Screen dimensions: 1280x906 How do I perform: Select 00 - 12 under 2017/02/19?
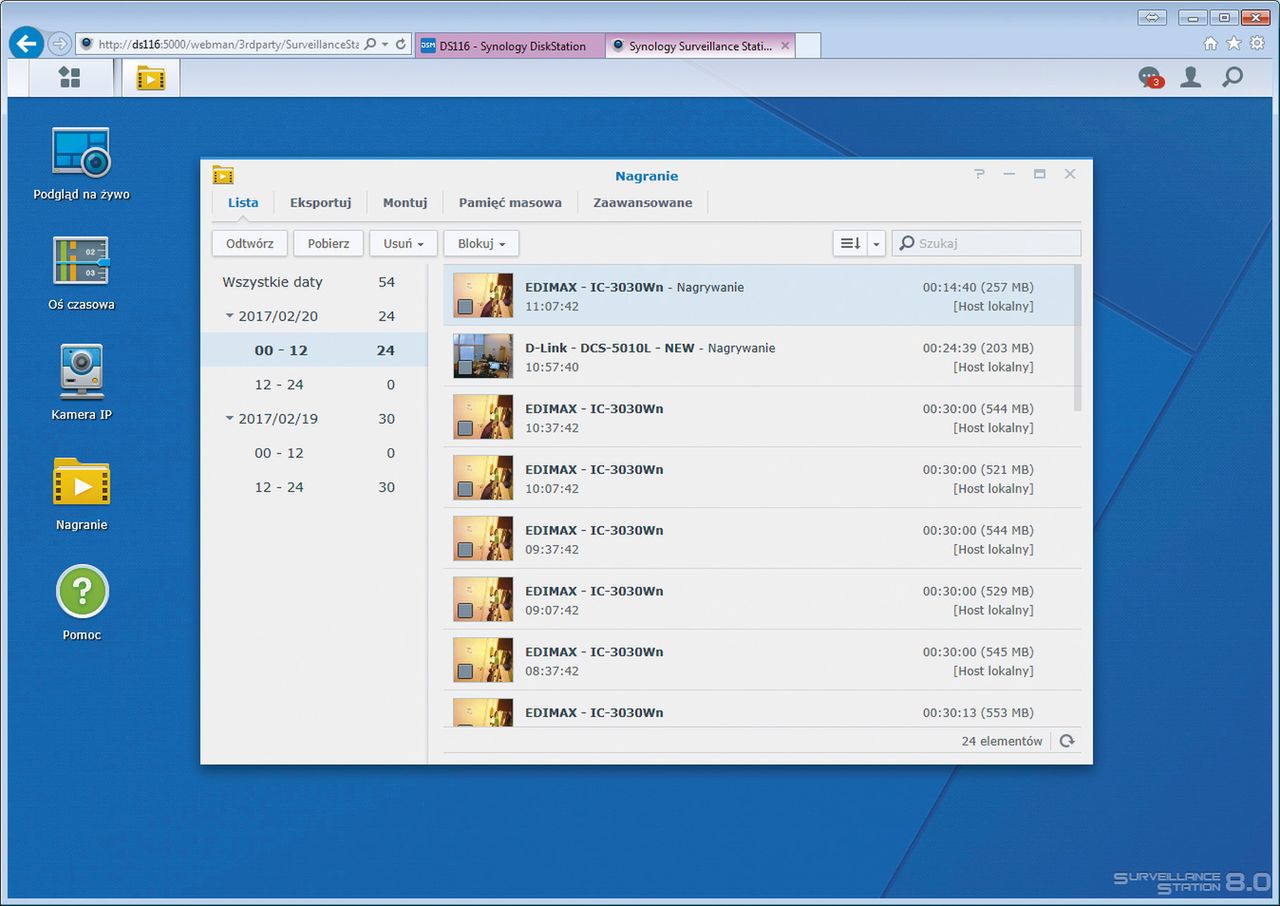(313, 453)
